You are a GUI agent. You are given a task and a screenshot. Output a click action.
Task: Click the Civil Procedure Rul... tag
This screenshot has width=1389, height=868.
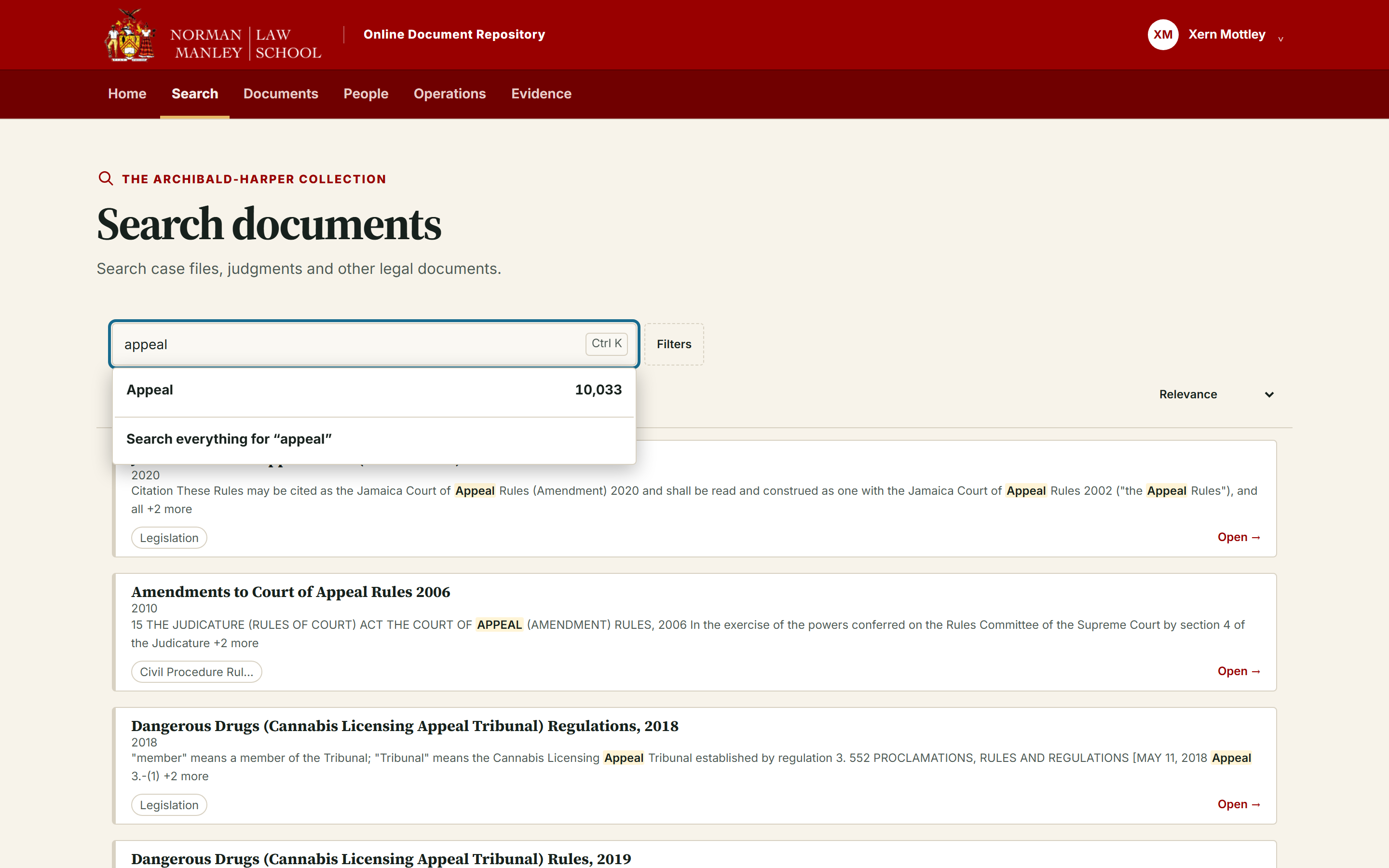click(196, 672)
